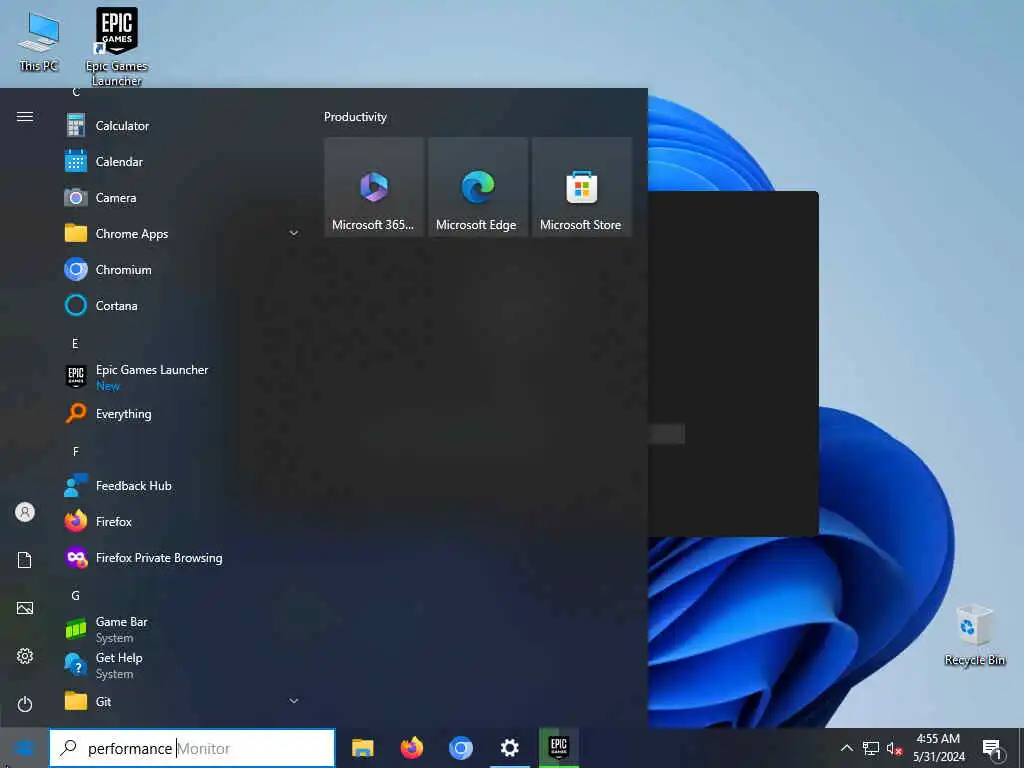Open the Microsoft 365 tile

tap(374, 187)
